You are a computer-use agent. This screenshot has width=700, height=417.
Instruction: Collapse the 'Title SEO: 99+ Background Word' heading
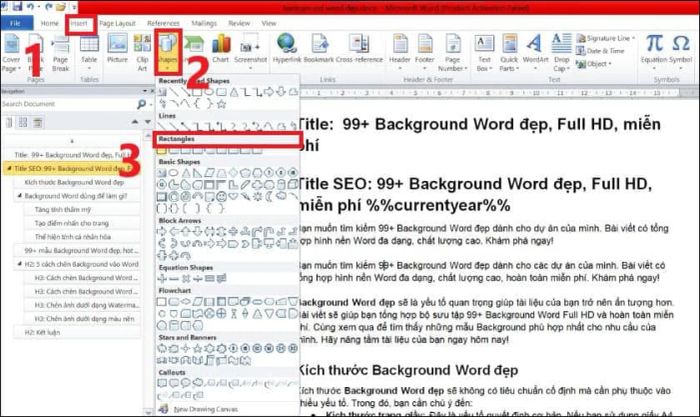coord(9,169)
